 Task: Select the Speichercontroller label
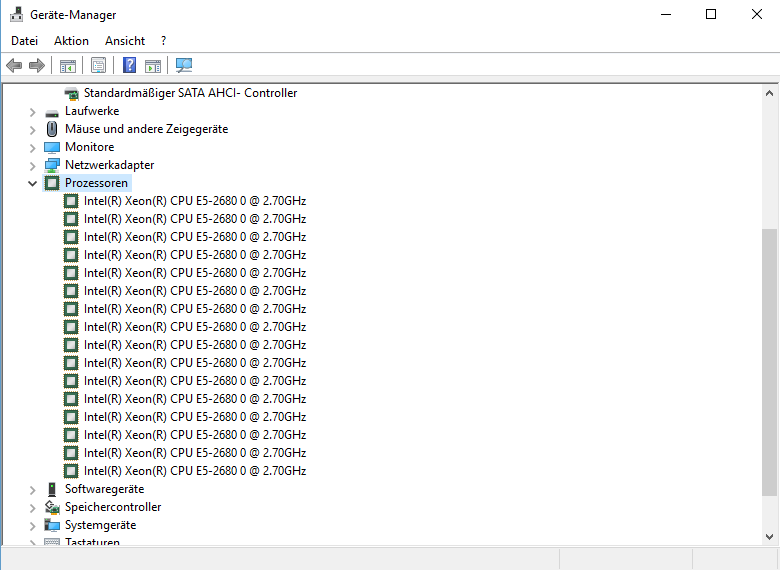113,507
